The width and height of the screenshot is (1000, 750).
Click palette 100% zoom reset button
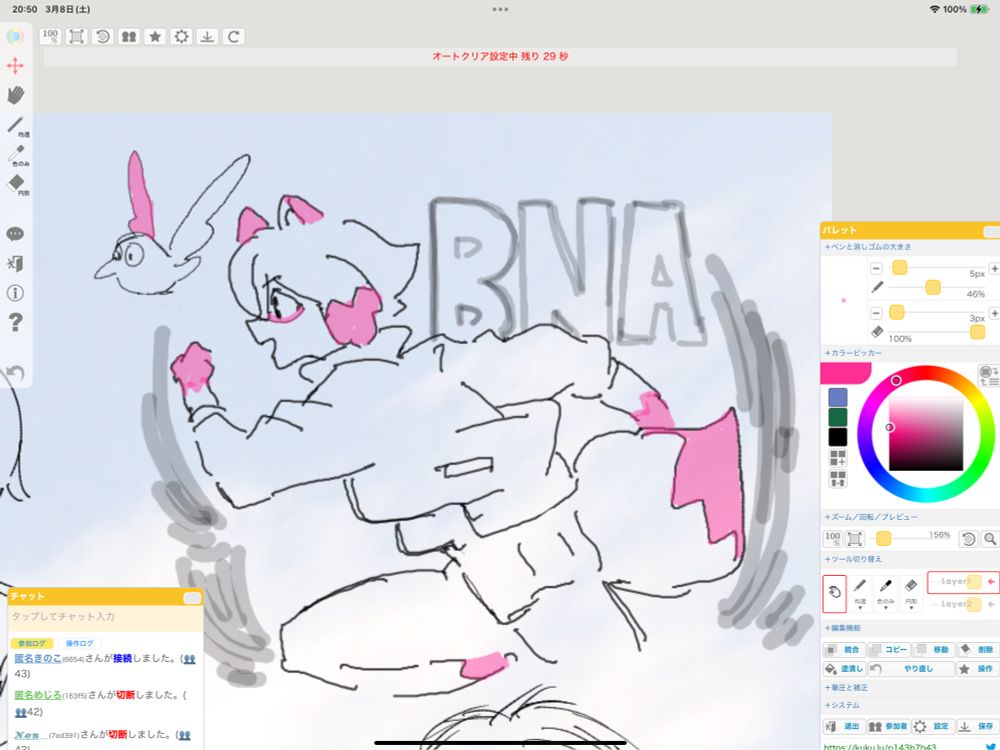(x=832, y=539)
